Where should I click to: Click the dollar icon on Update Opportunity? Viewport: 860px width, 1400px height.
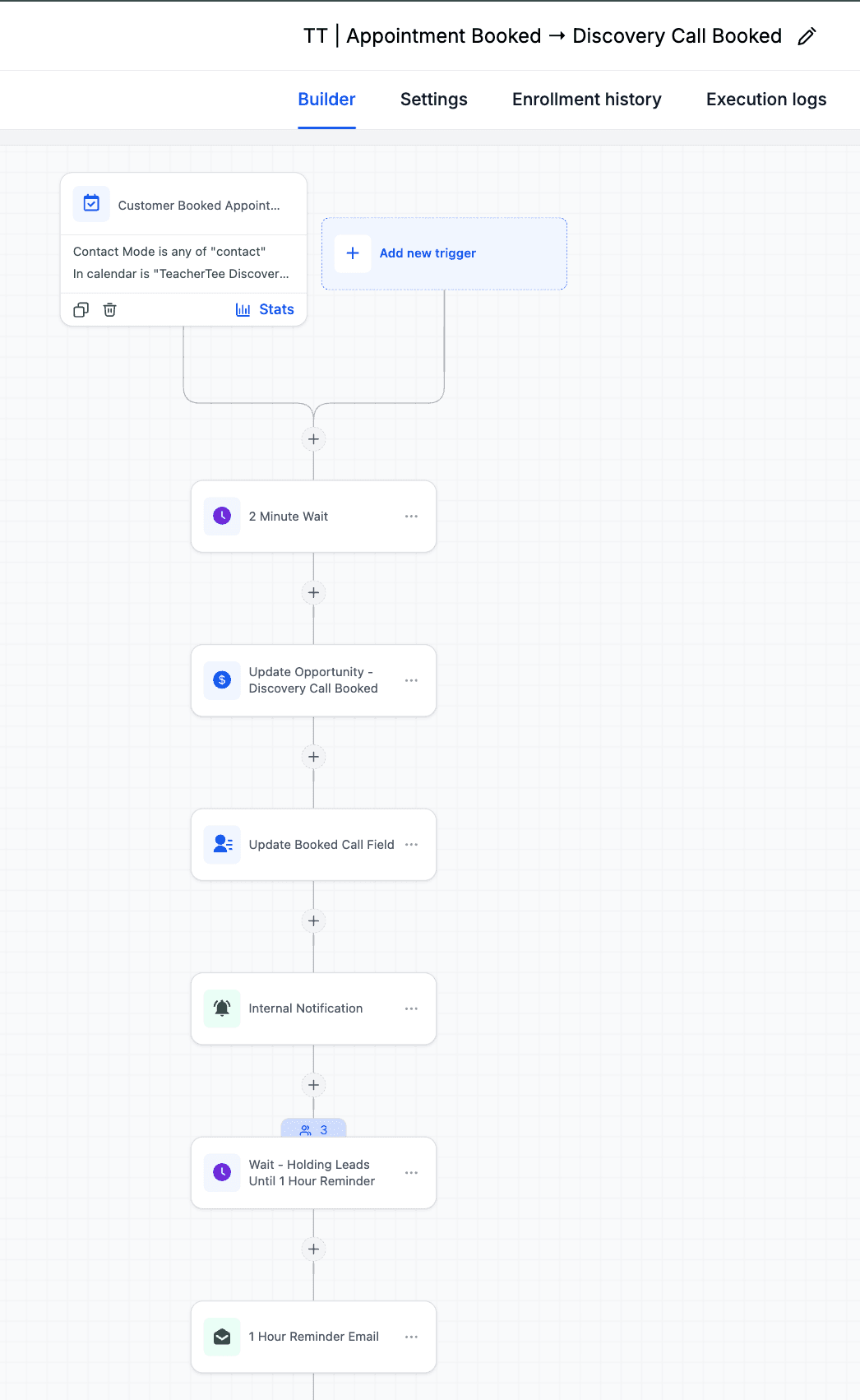tap(222, 680)
